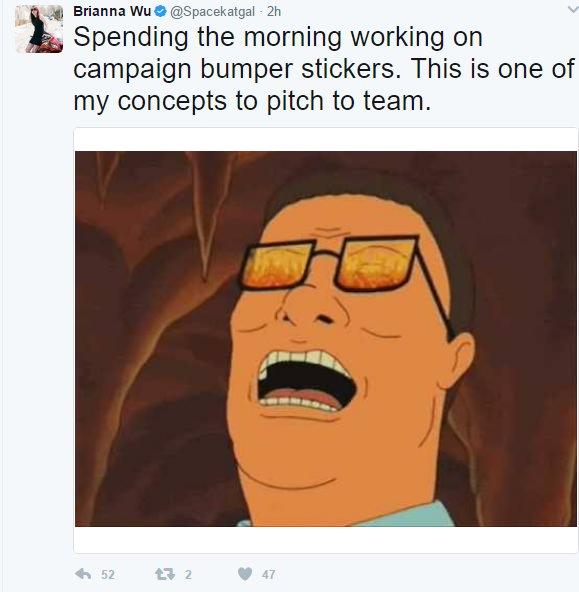This screenshot has height=592, width=579.
Task: Click the Brianna Wu display name
Action: pyautogui.click(x=112, y=11)
